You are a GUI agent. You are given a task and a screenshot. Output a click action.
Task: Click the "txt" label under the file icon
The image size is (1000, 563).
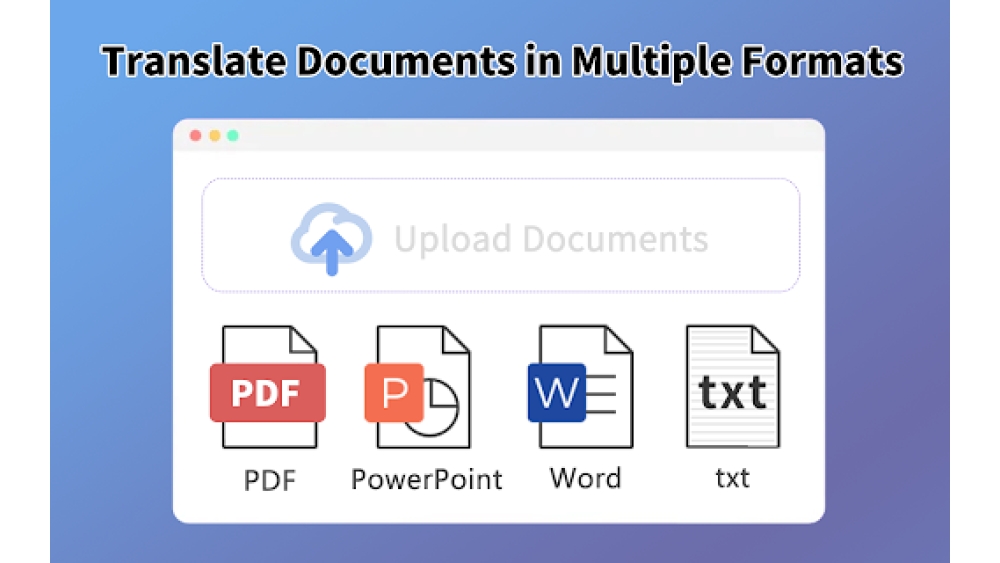(x=732, y=478)
